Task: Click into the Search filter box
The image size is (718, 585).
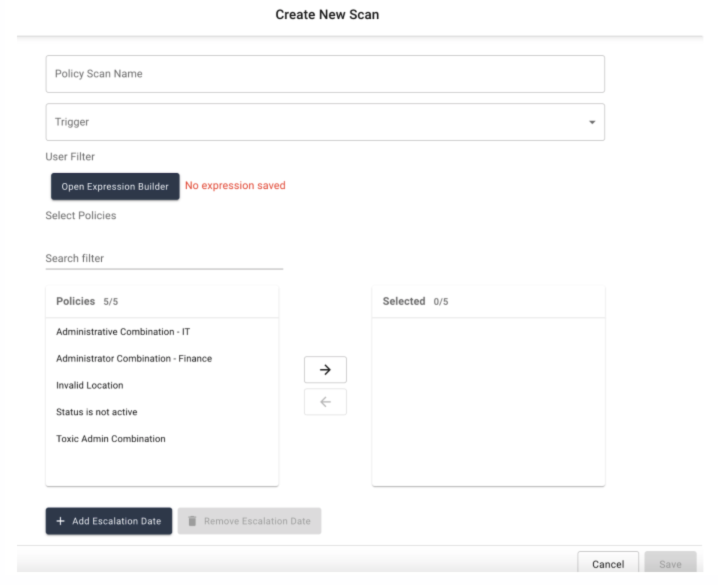Action: tap(163, 258)
